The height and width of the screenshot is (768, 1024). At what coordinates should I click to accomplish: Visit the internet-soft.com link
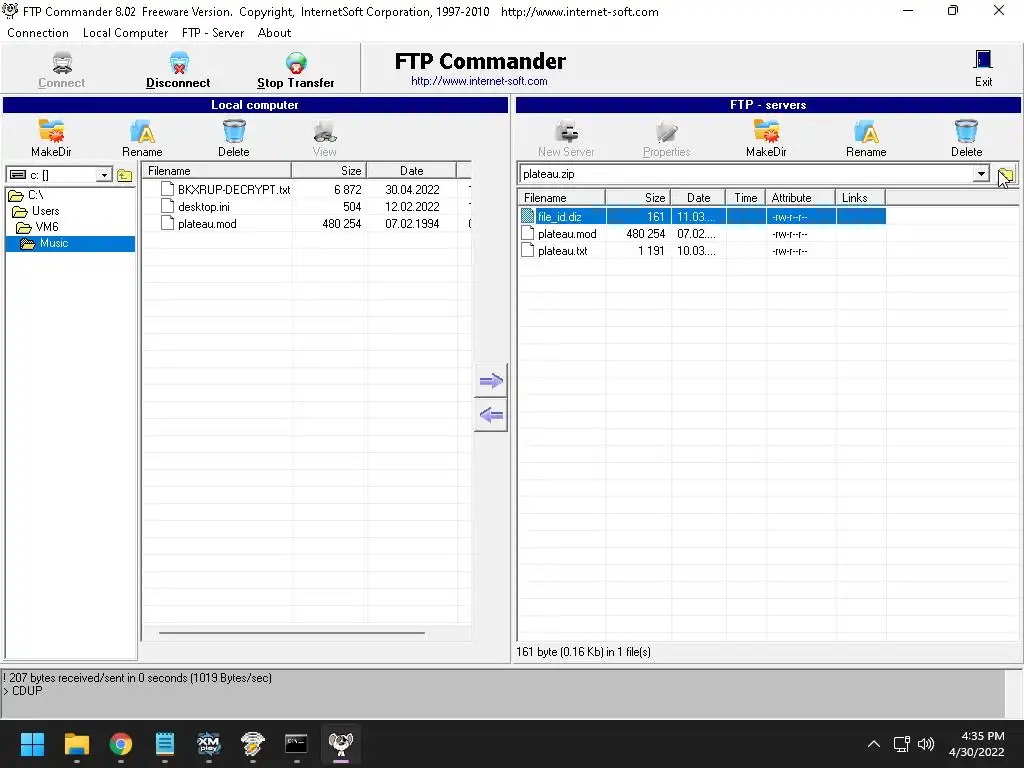tap(479, 81)
